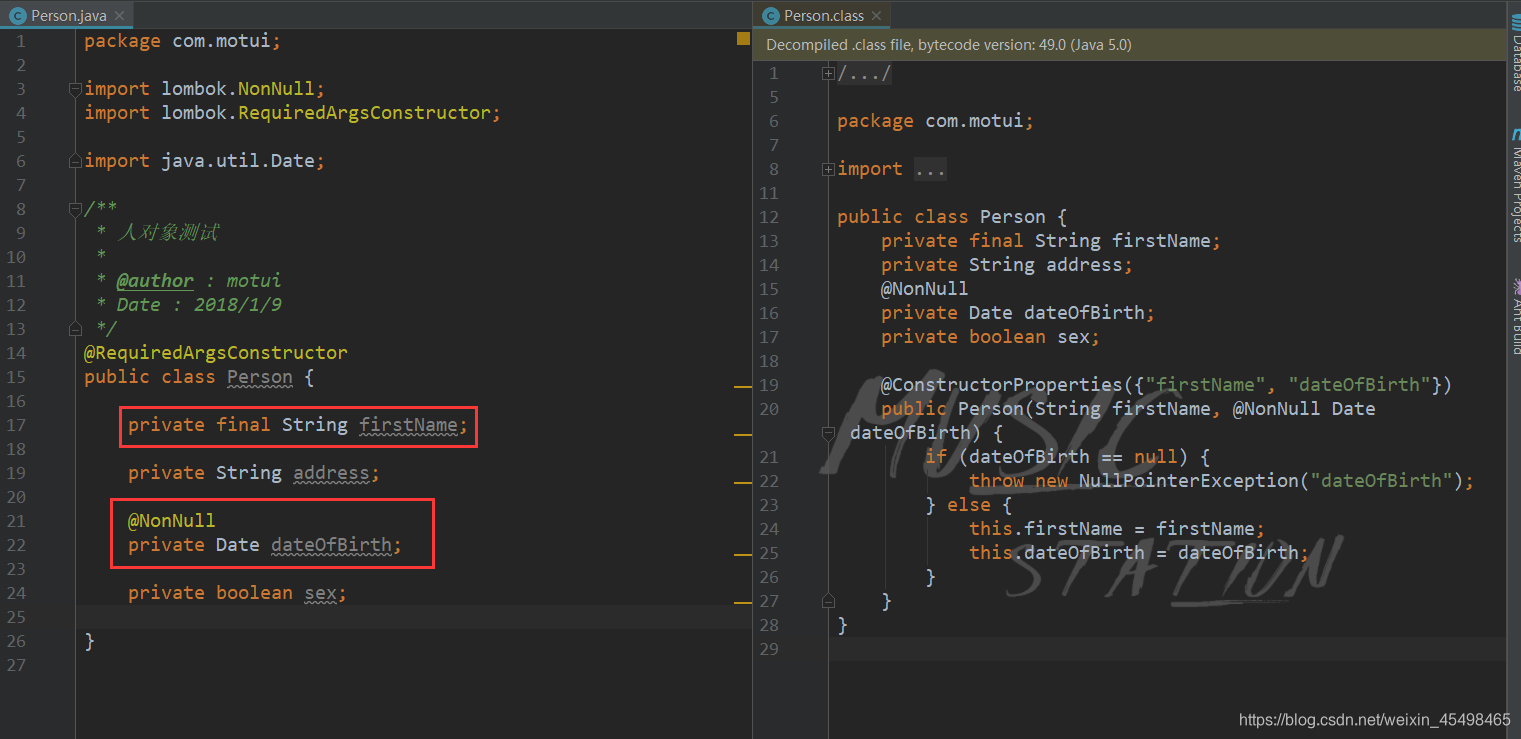Click the @author Javadoc tag
Image resolution: width=1521 pixels, height=739 pixels.
[x=155, y=281]
